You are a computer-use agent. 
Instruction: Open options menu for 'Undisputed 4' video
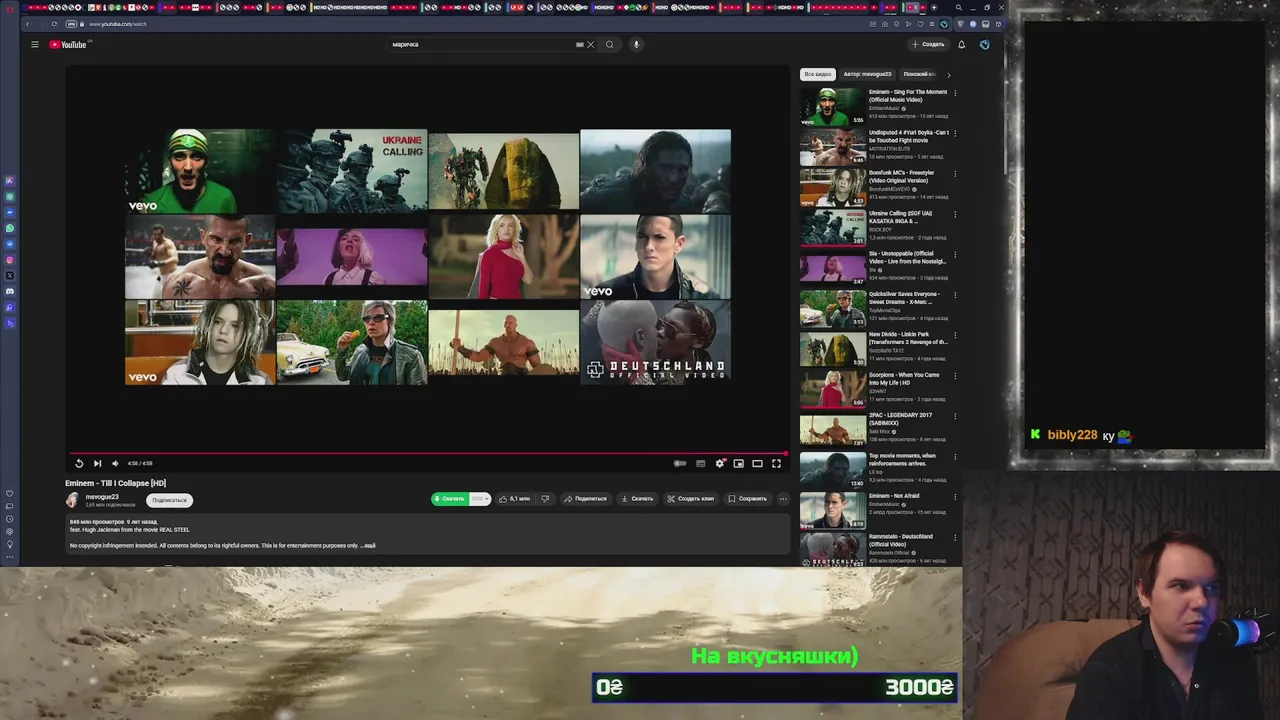pos(955,133)
